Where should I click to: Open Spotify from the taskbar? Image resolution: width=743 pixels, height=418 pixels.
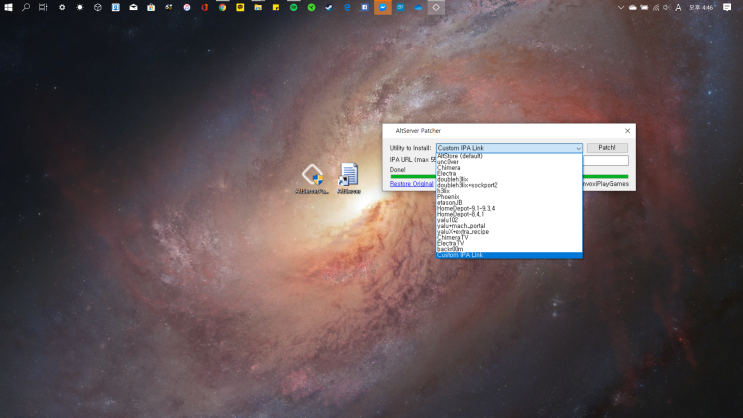[294, 7]
